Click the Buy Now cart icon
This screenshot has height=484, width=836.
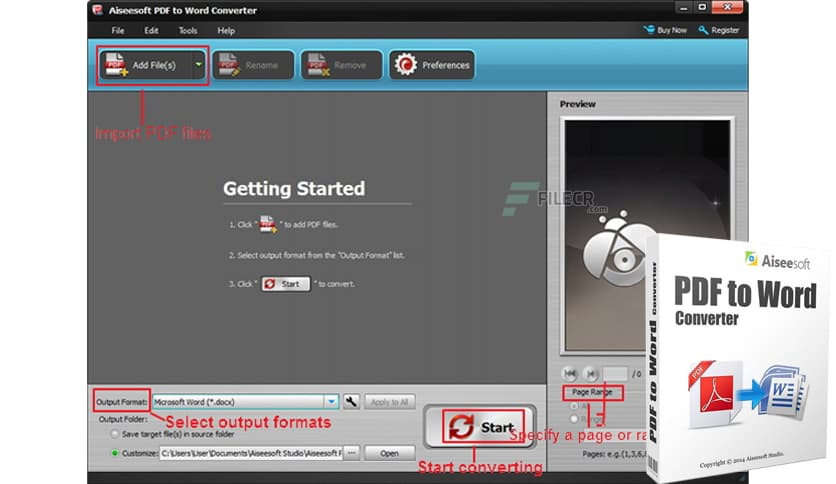(650, 30)
